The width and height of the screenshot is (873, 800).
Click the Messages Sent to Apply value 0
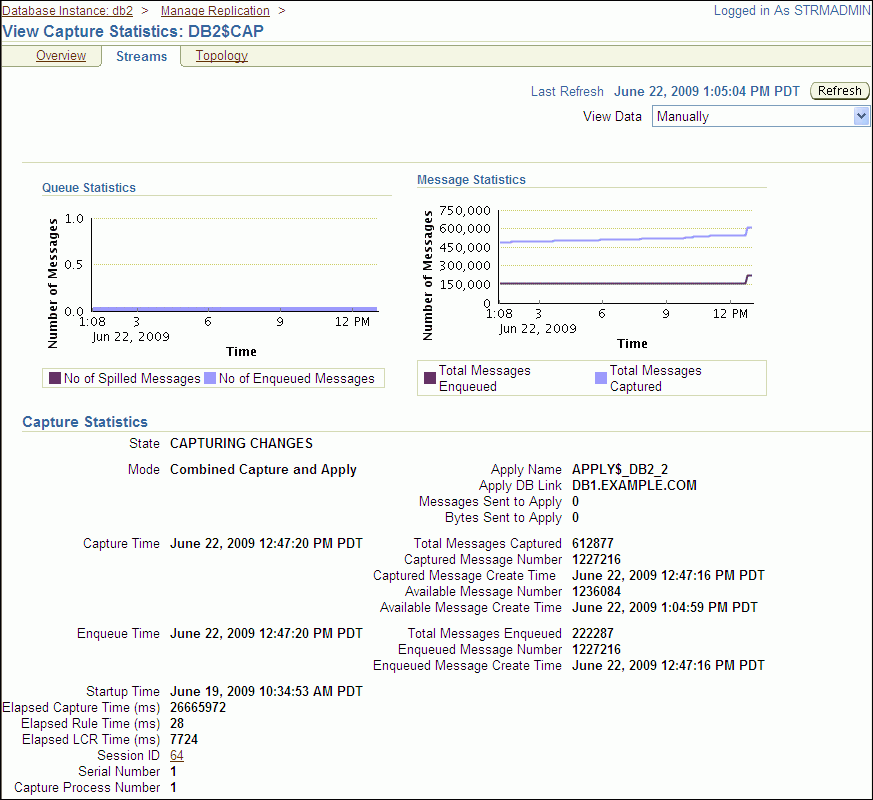[x=576, y=502]
